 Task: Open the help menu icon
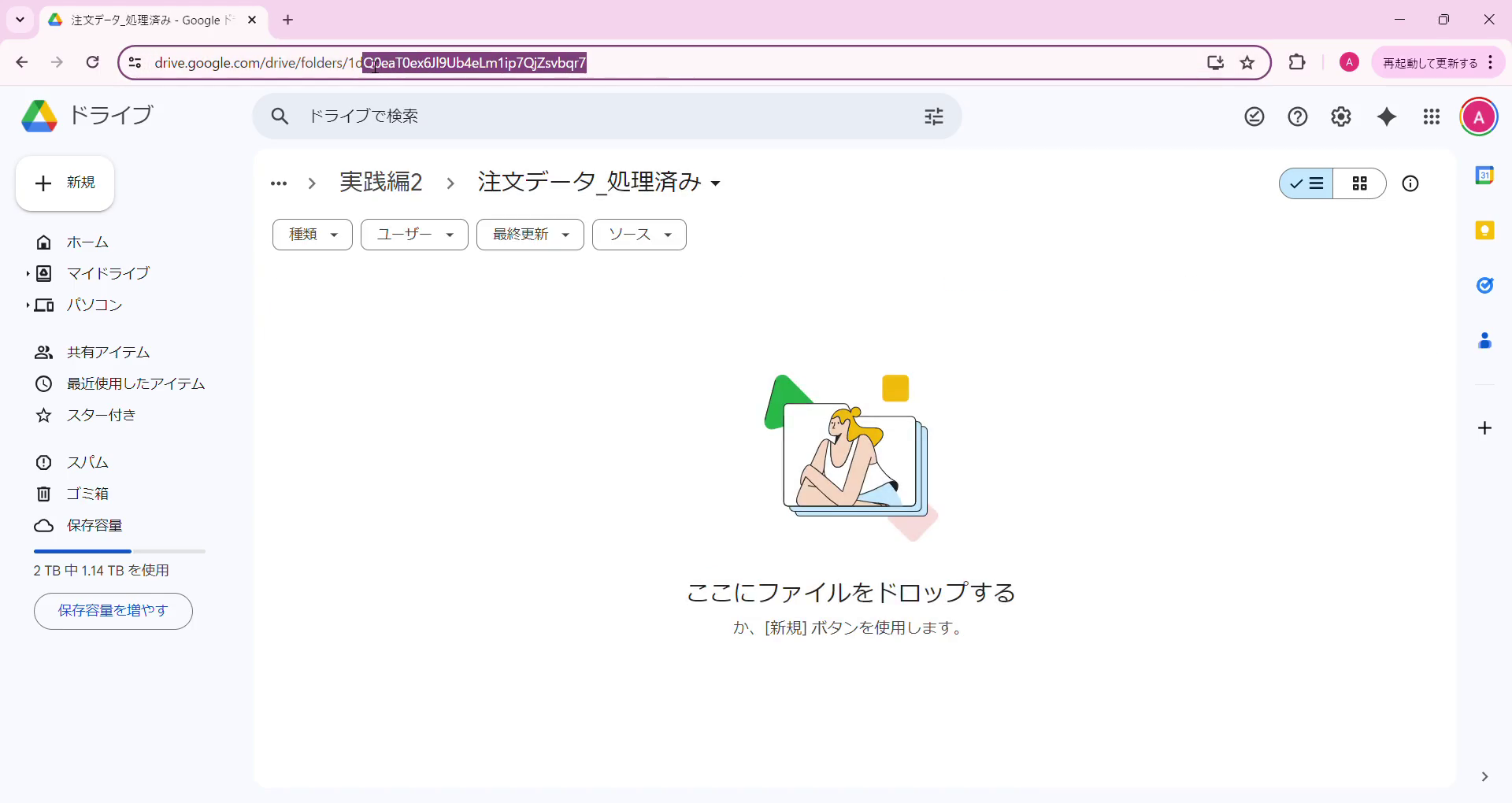click(1297, 116)
